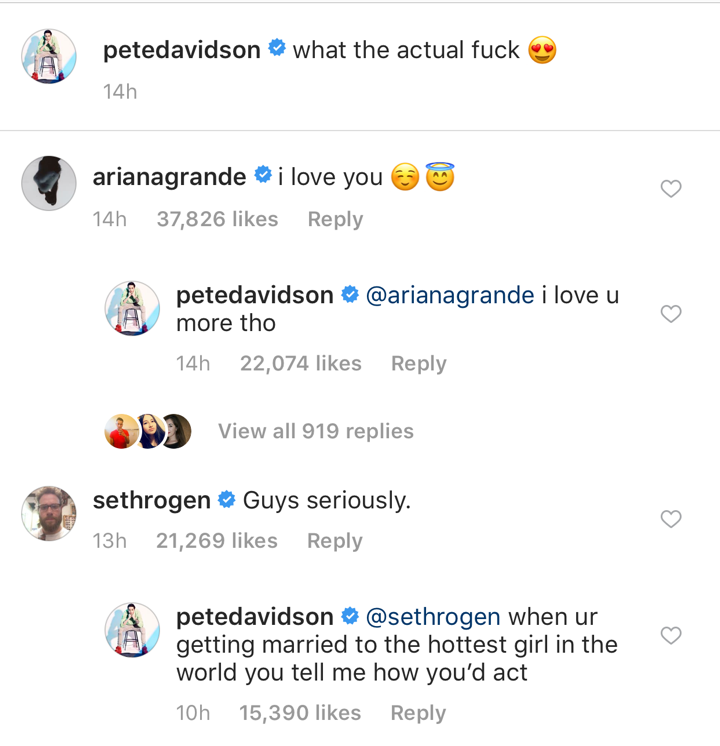Expand View all 919 replies

(x=315, y=431)
